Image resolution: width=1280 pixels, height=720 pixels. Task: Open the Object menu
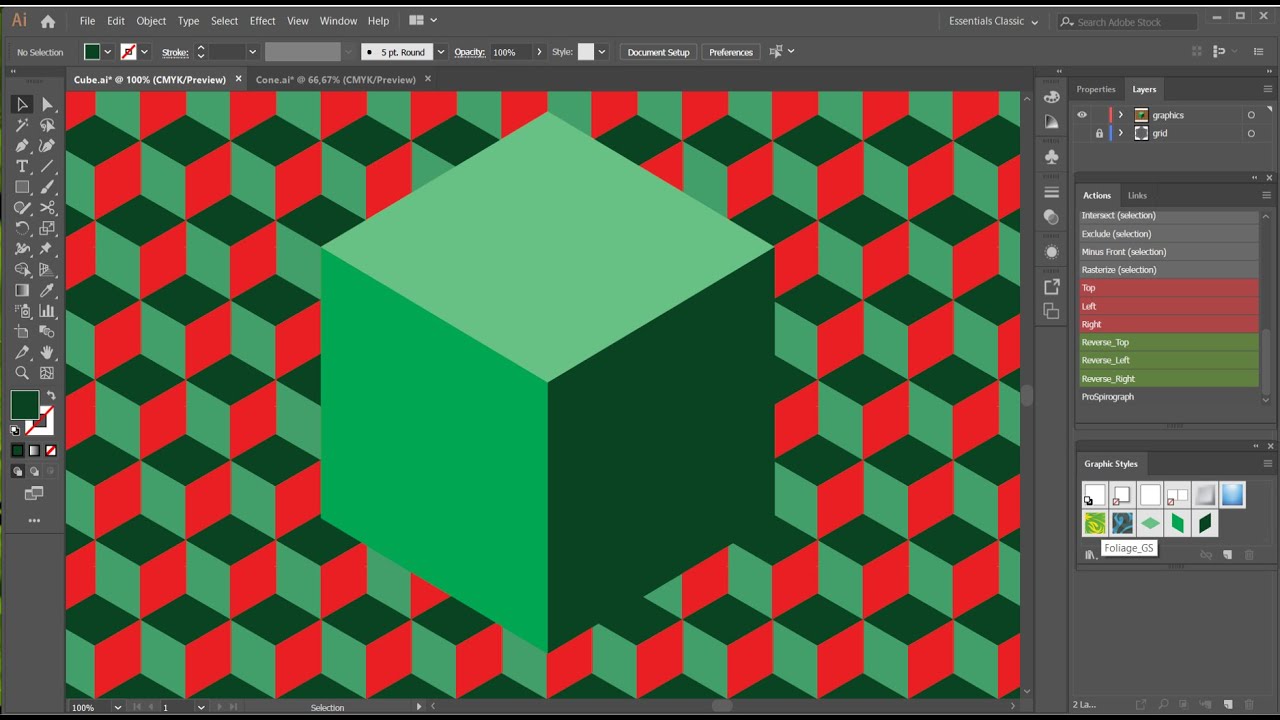151,21
